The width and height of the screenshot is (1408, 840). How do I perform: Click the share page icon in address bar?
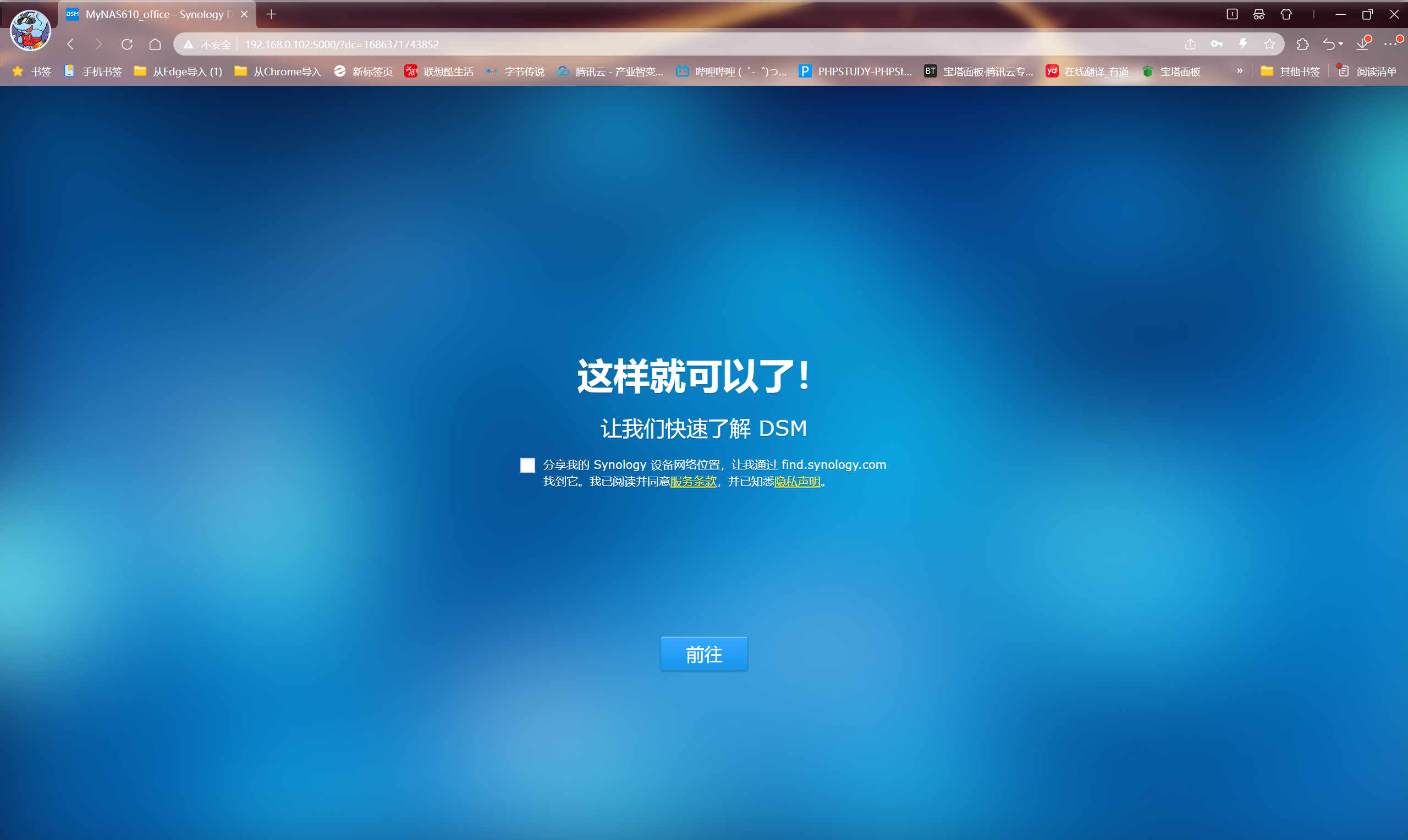point(1190,44)
